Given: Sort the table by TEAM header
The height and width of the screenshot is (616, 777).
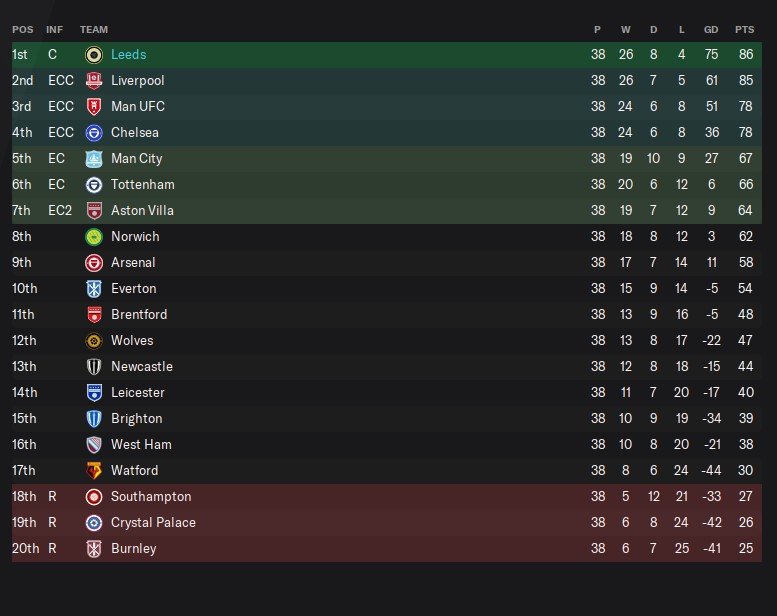Looking at the screenshot, I should point(94,30).
